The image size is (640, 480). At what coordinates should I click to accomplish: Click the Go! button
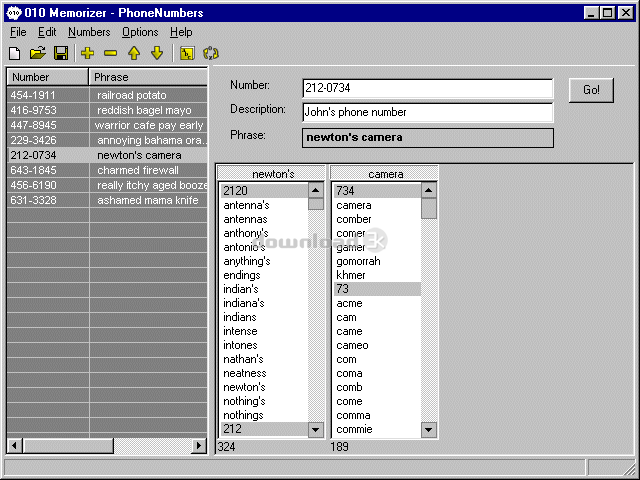coord(591,90)
